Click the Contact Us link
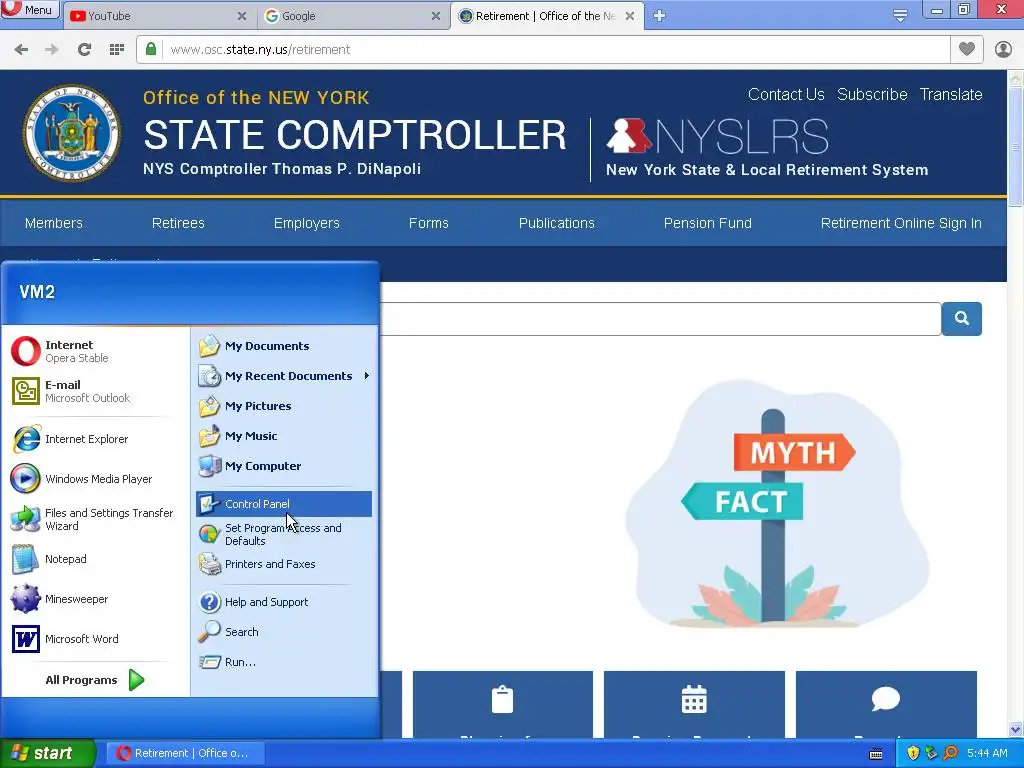1024x768 pixels. [786, 95]
